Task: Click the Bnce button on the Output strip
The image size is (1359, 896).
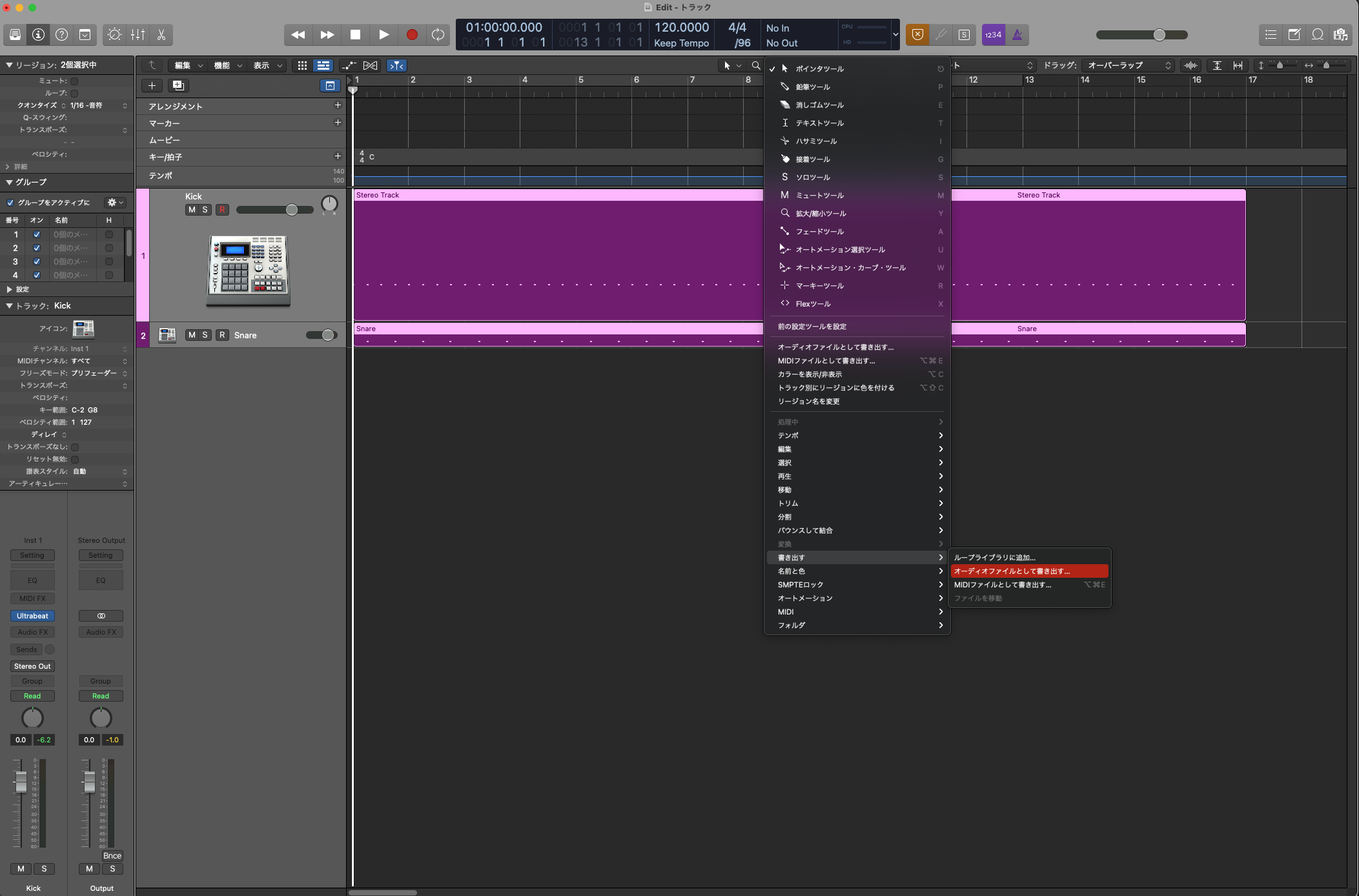Action: [x=112, y=856]
